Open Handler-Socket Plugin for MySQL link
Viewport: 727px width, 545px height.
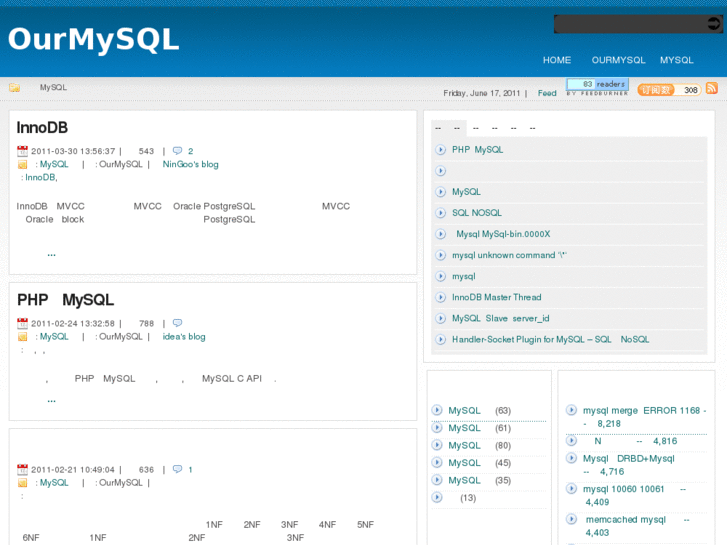click(x=550, y=340)
